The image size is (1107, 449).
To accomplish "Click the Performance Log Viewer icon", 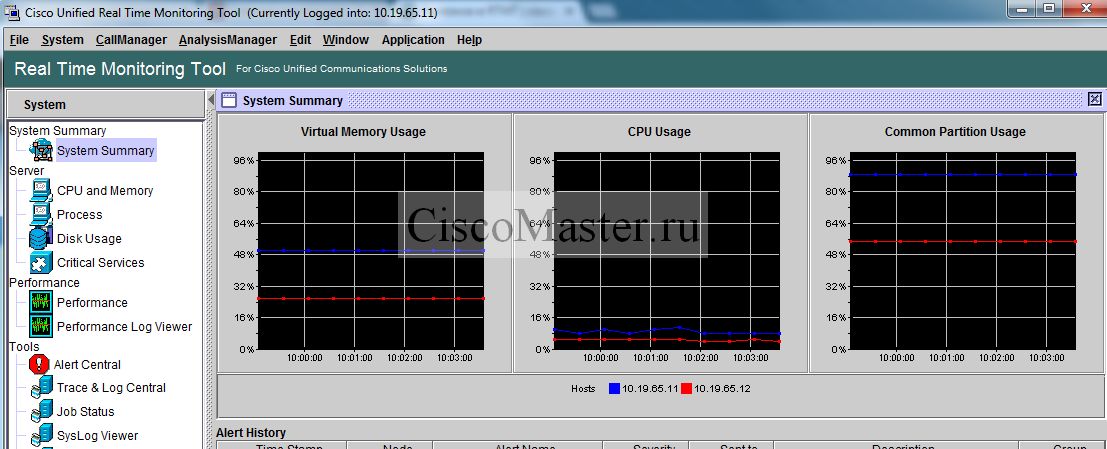I will [41, 327].
